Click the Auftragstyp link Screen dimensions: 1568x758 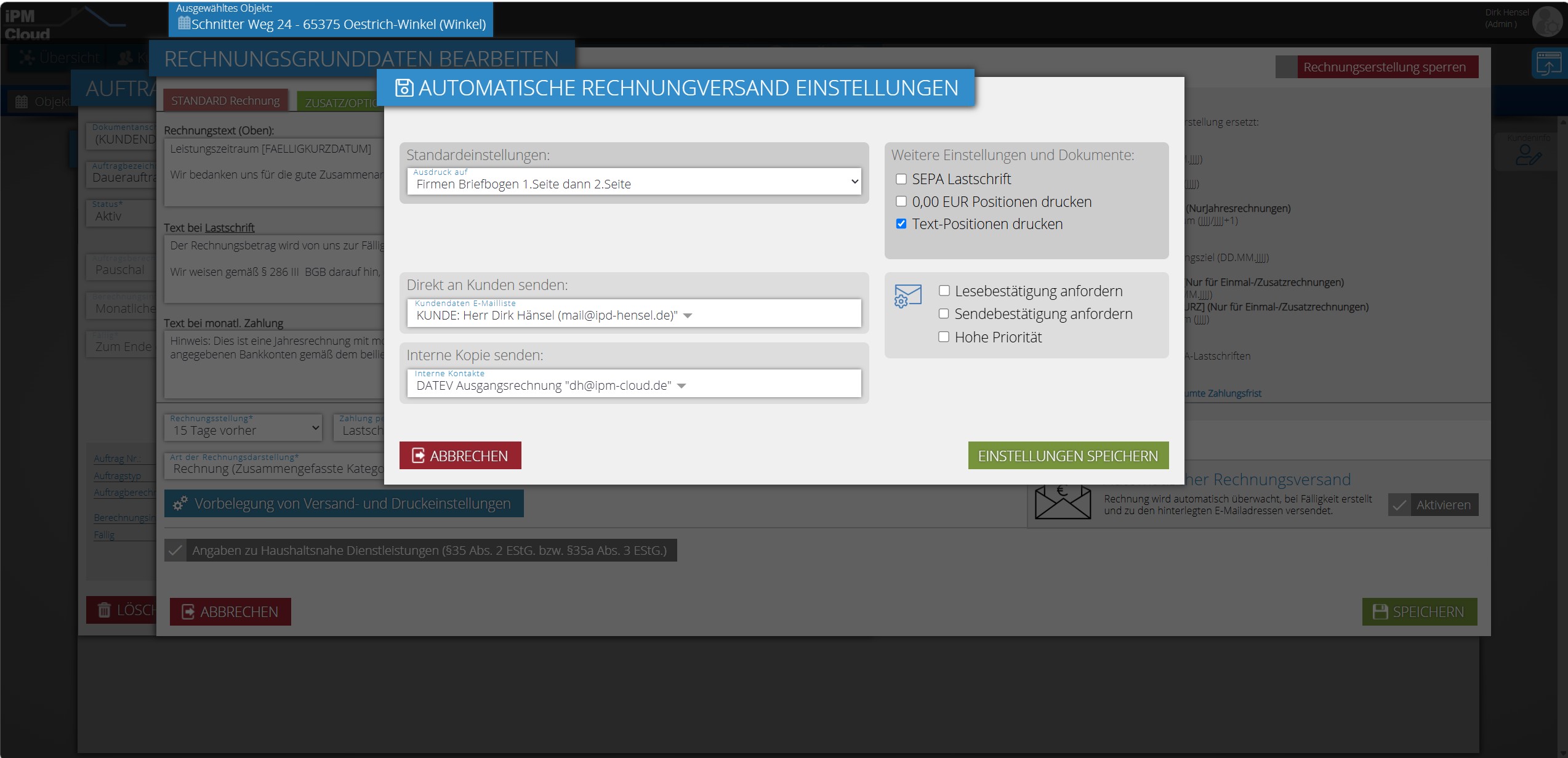tap(118, 476)
